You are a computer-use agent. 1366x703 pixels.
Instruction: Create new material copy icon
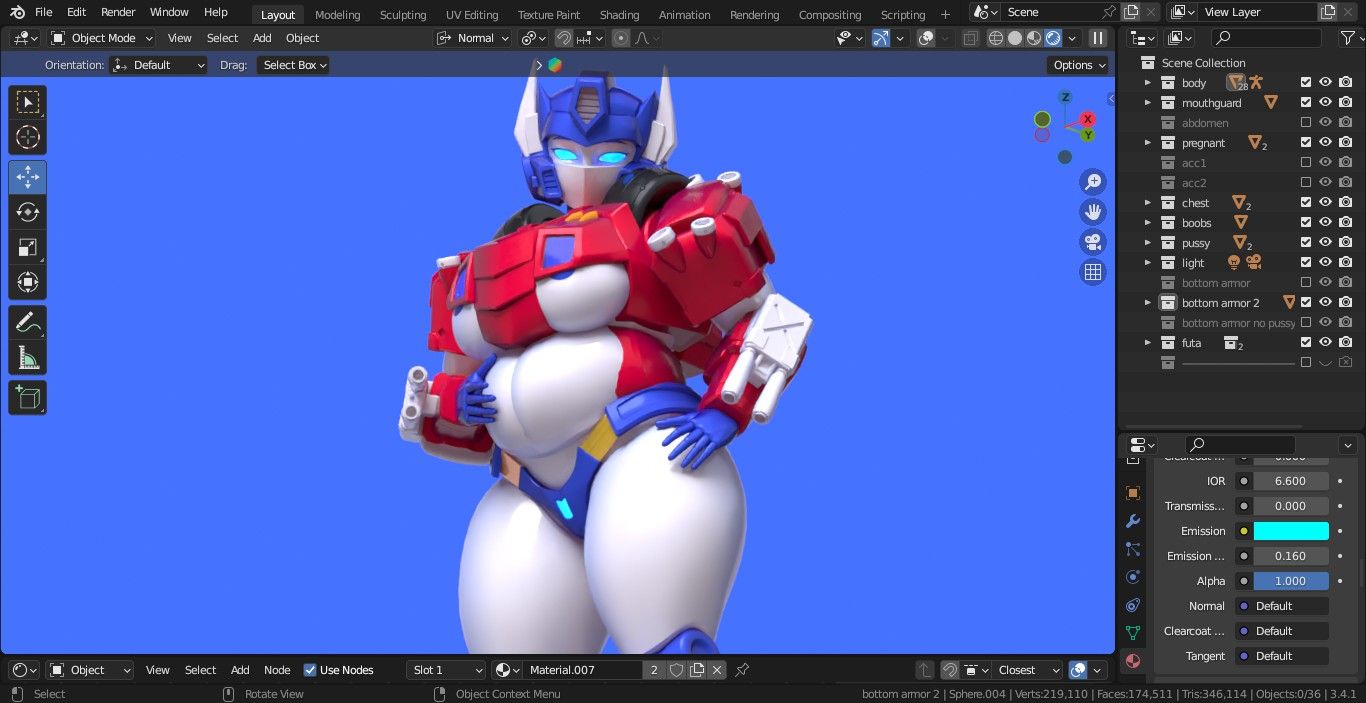point(697,670)
